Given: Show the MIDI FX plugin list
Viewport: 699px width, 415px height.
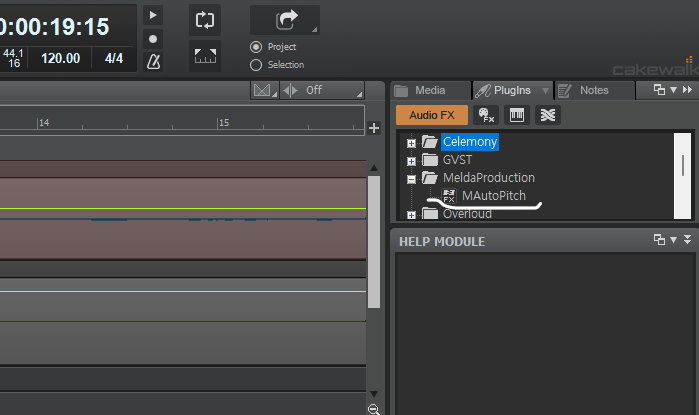Looking at the screenshot, I should click(x=486, y=115).
